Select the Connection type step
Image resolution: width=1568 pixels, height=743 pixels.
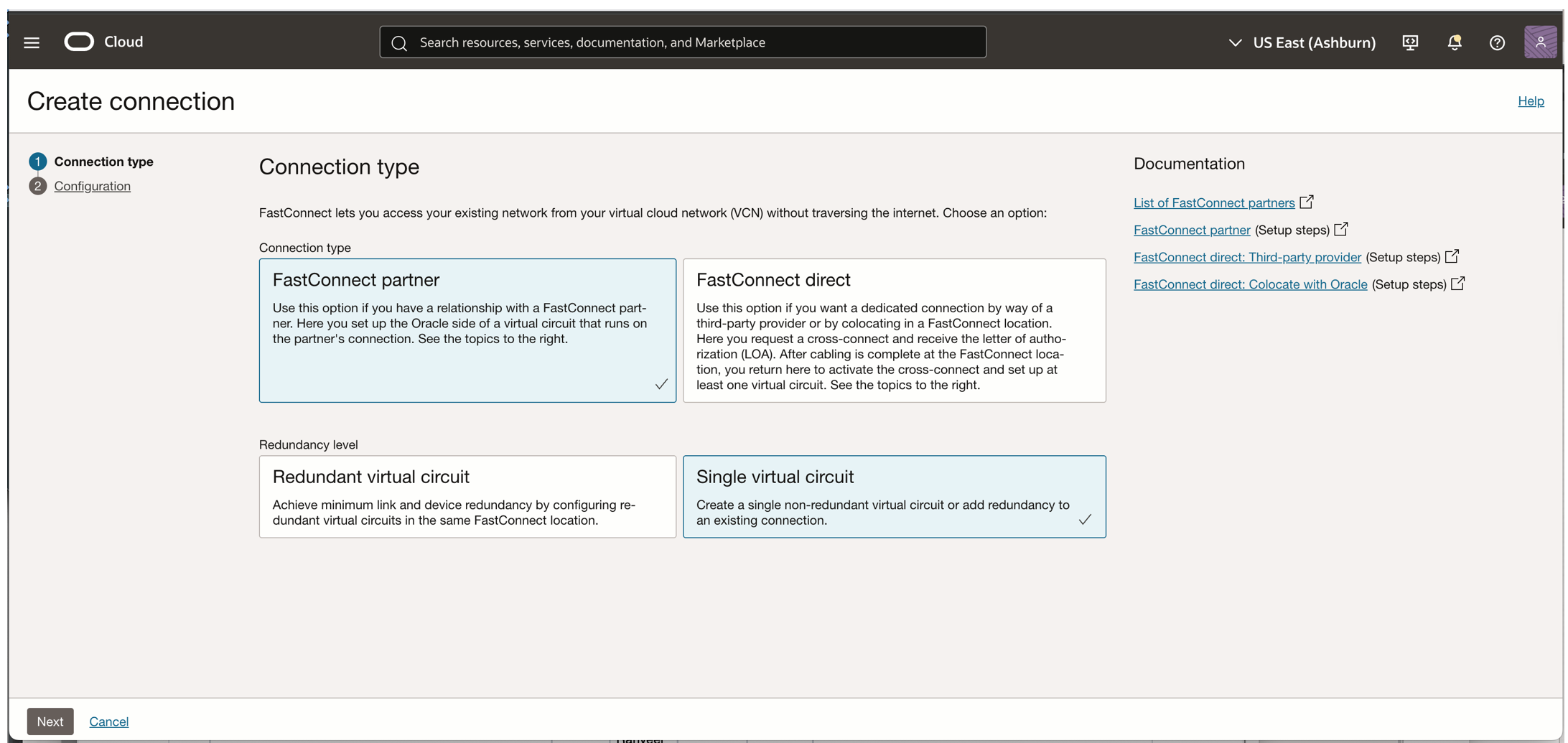(103, 162)
